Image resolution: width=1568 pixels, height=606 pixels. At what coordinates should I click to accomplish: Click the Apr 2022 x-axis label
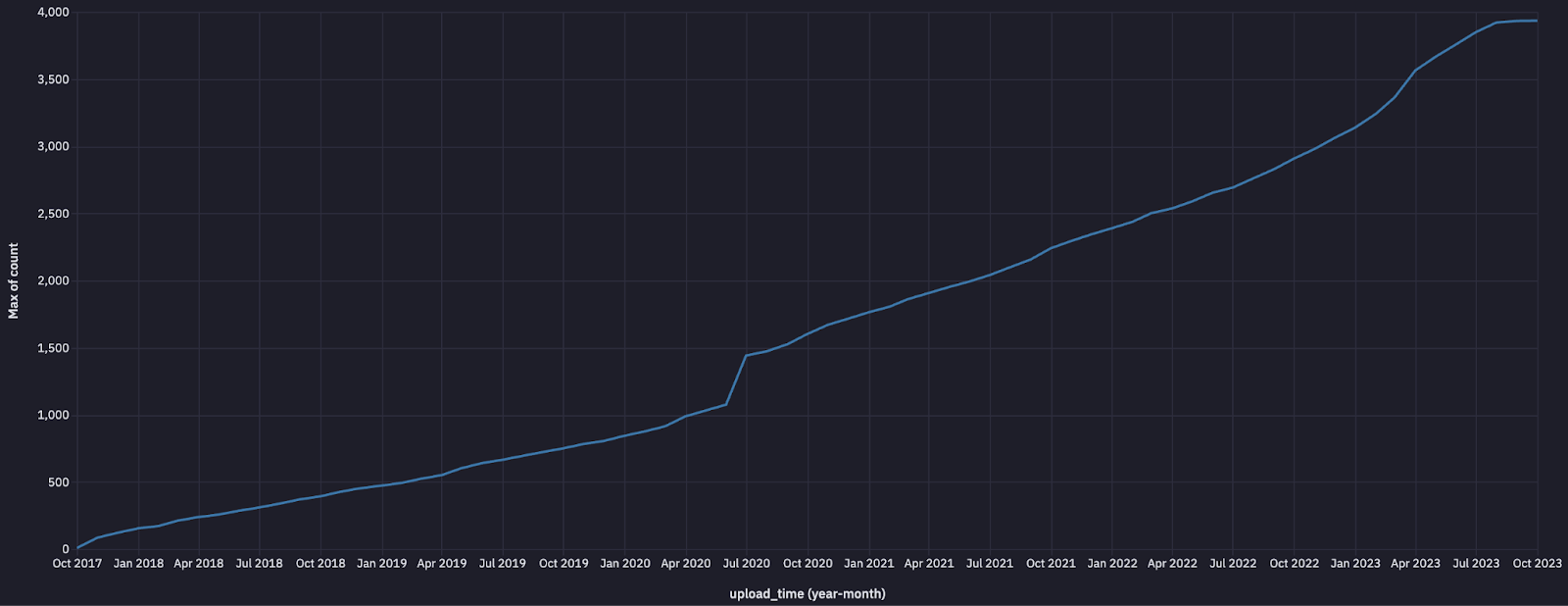tap(1172, 564)
